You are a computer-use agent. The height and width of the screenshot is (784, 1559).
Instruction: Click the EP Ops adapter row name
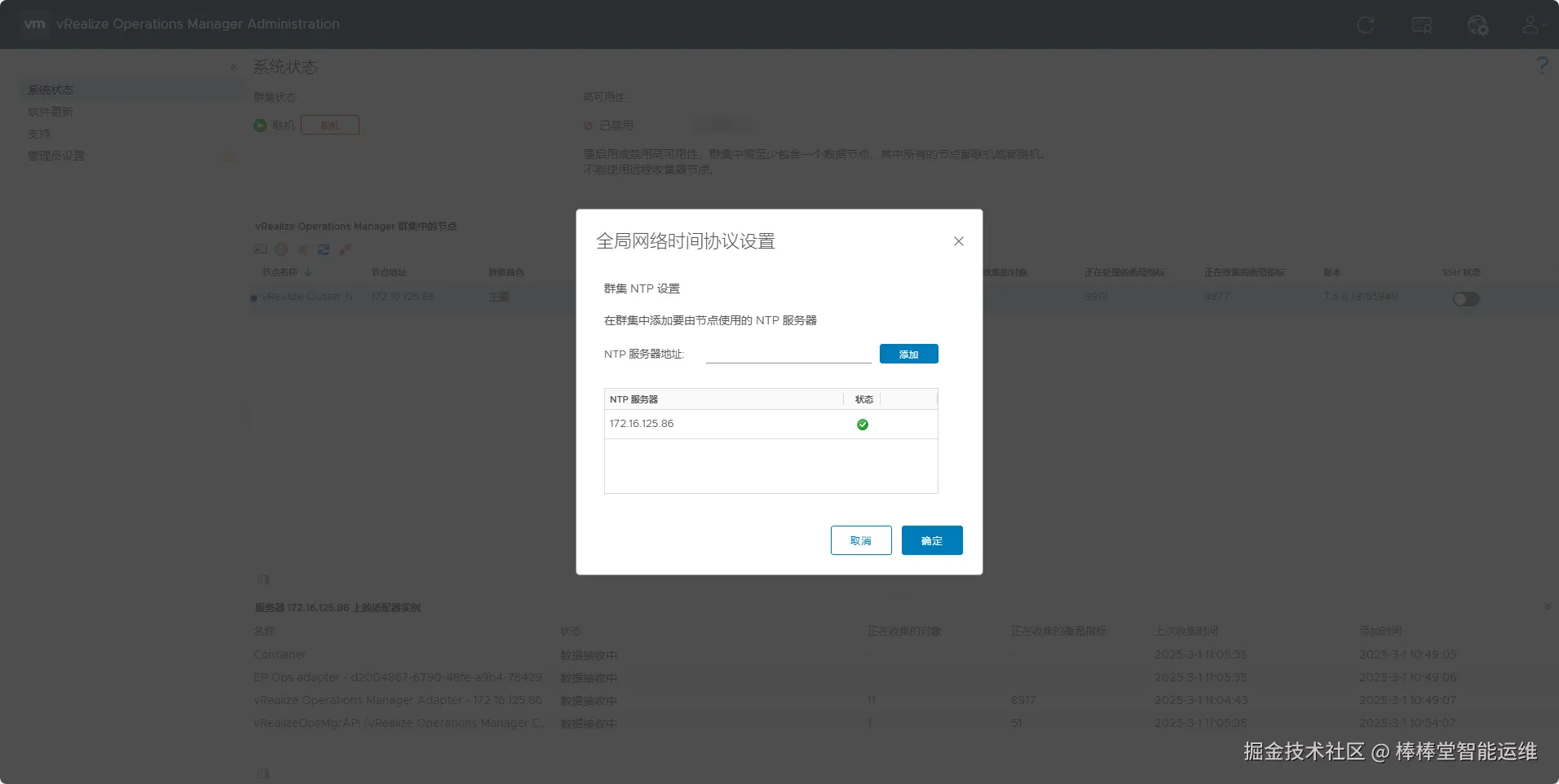pyautogui.click(x=398, y=677)
